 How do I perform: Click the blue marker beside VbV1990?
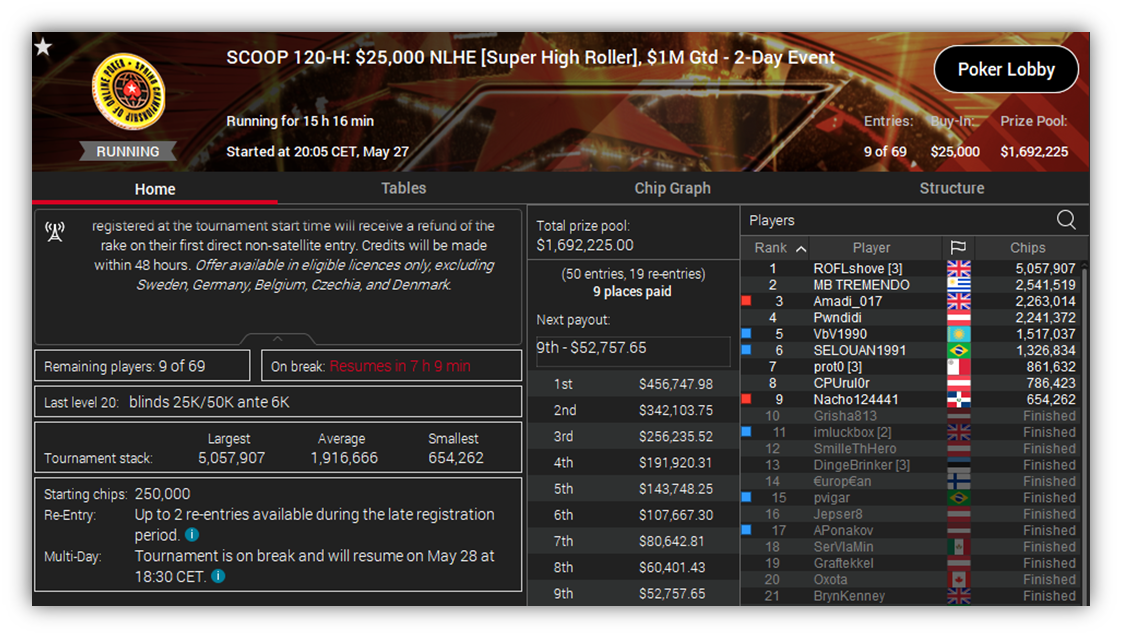pos(746,333)
